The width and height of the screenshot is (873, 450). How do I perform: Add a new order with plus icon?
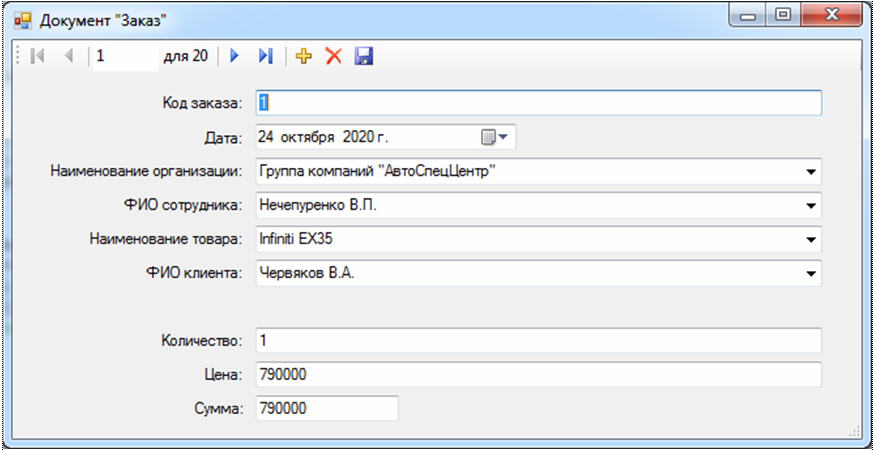[x=304, y=57]
